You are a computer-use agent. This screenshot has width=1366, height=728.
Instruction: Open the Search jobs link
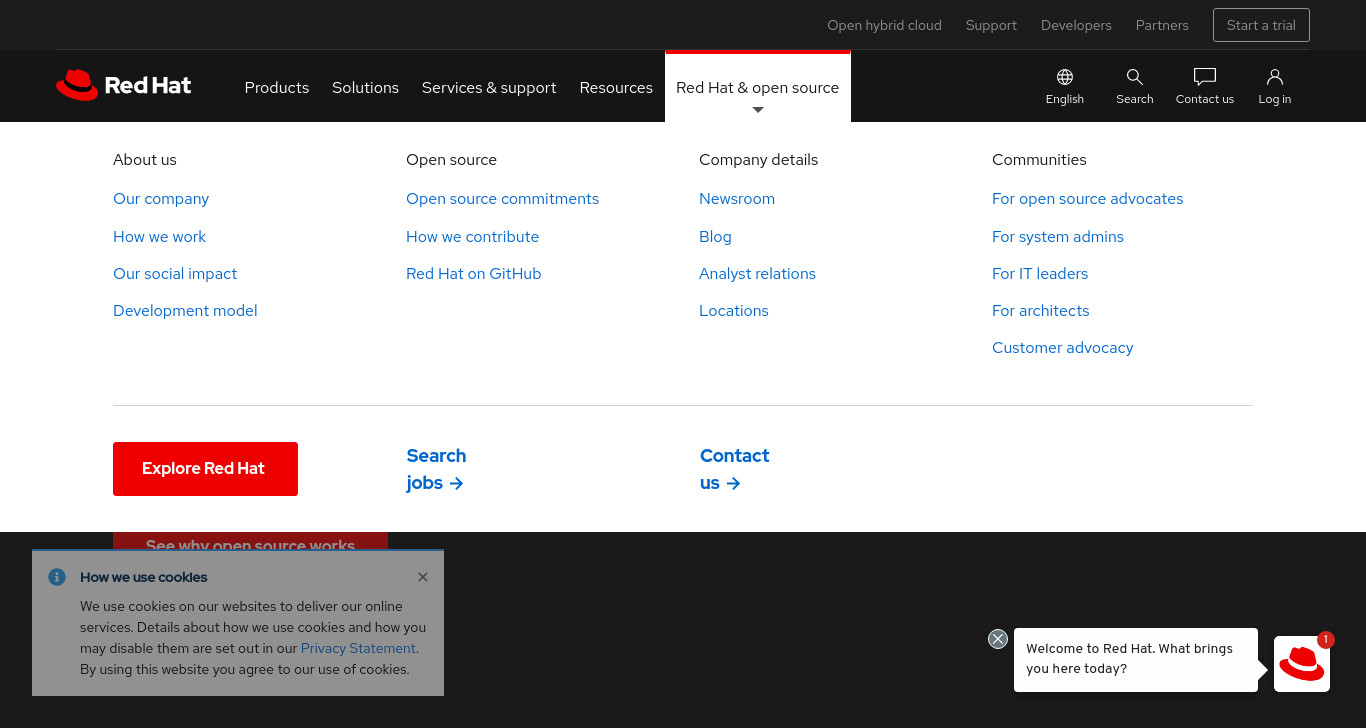[436, 469]
